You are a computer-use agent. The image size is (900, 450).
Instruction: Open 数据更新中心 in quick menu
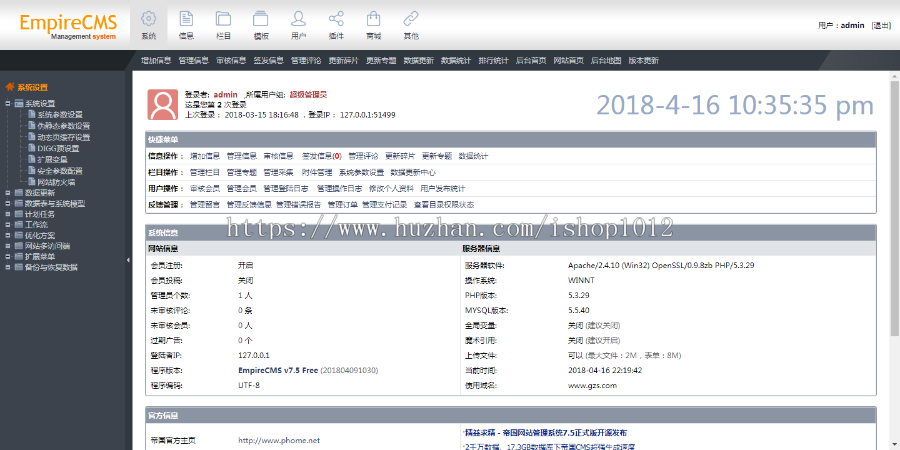[x=413, y=172]
